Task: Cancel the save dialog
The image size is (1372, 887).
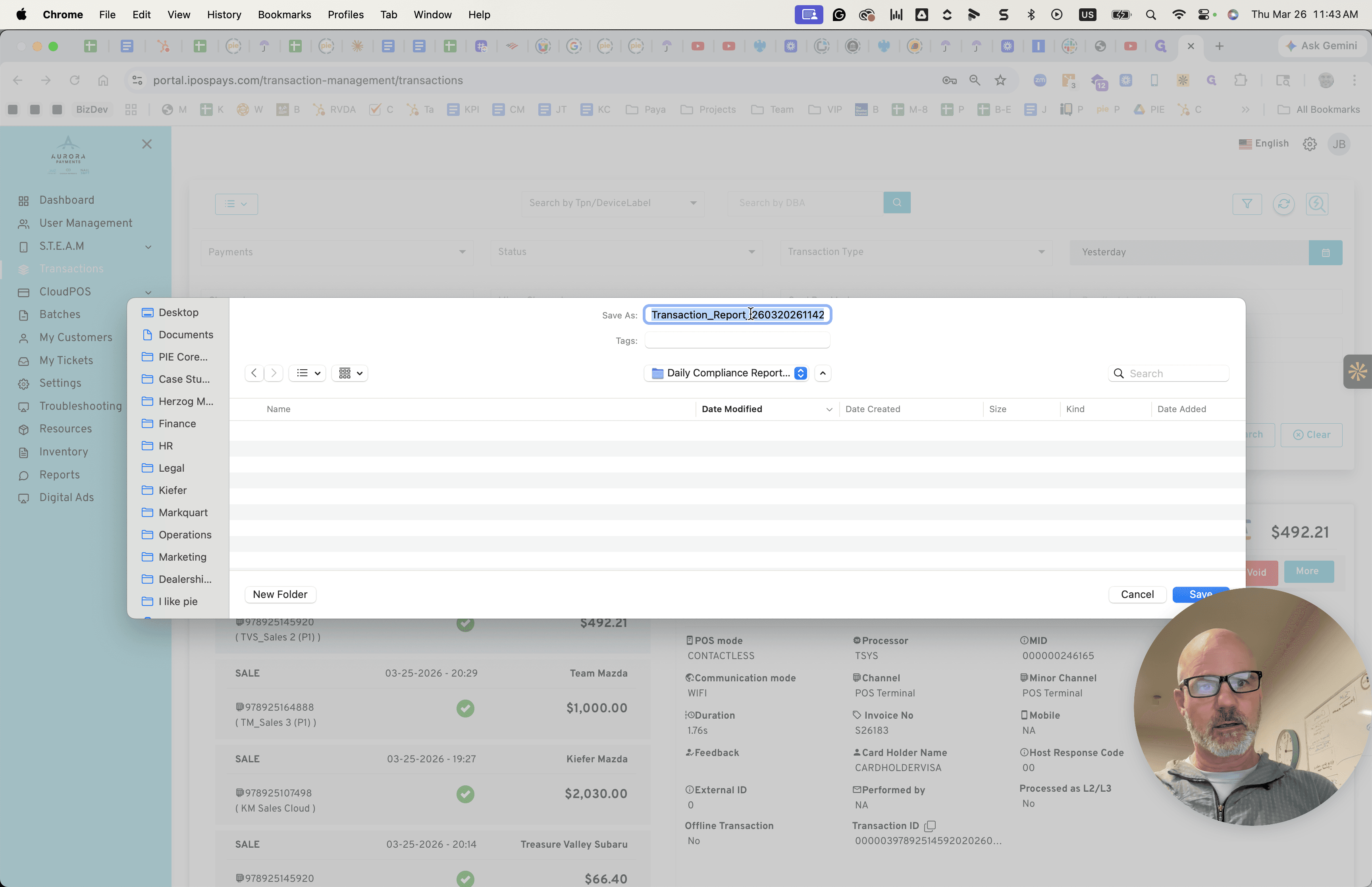Action: (x=1137, y=594)
